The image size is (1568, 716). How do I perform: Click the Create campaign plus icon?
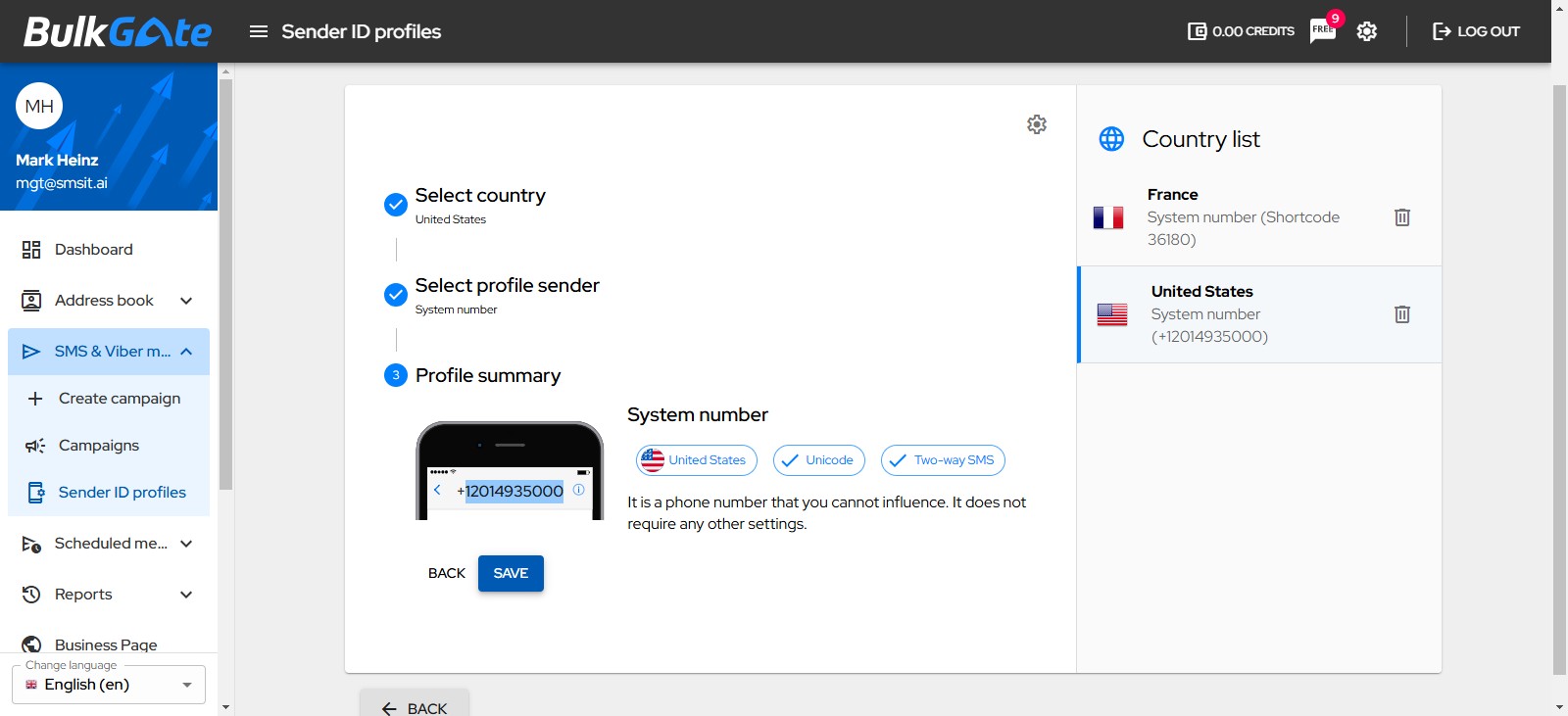point(35,399)
